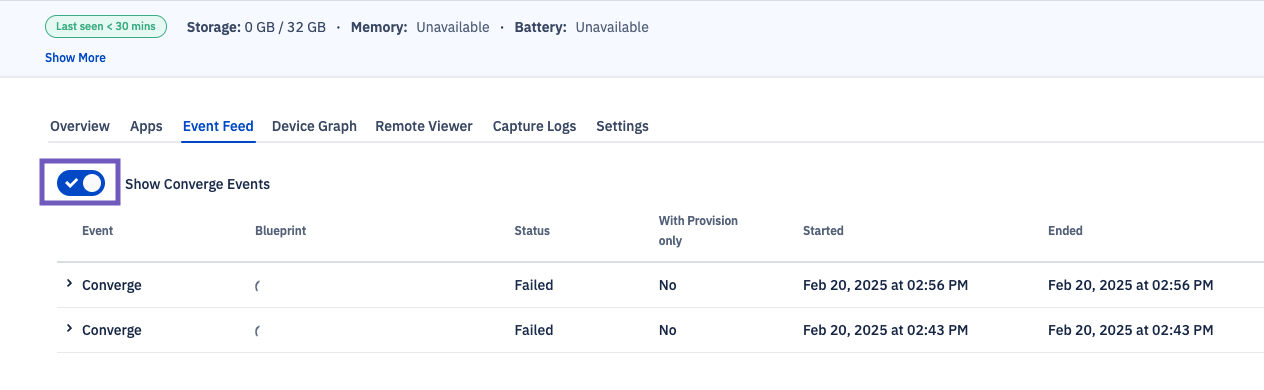Expand the 02:56 PM Converge event row
This screenshot has height=390, width=1264.
69,284
